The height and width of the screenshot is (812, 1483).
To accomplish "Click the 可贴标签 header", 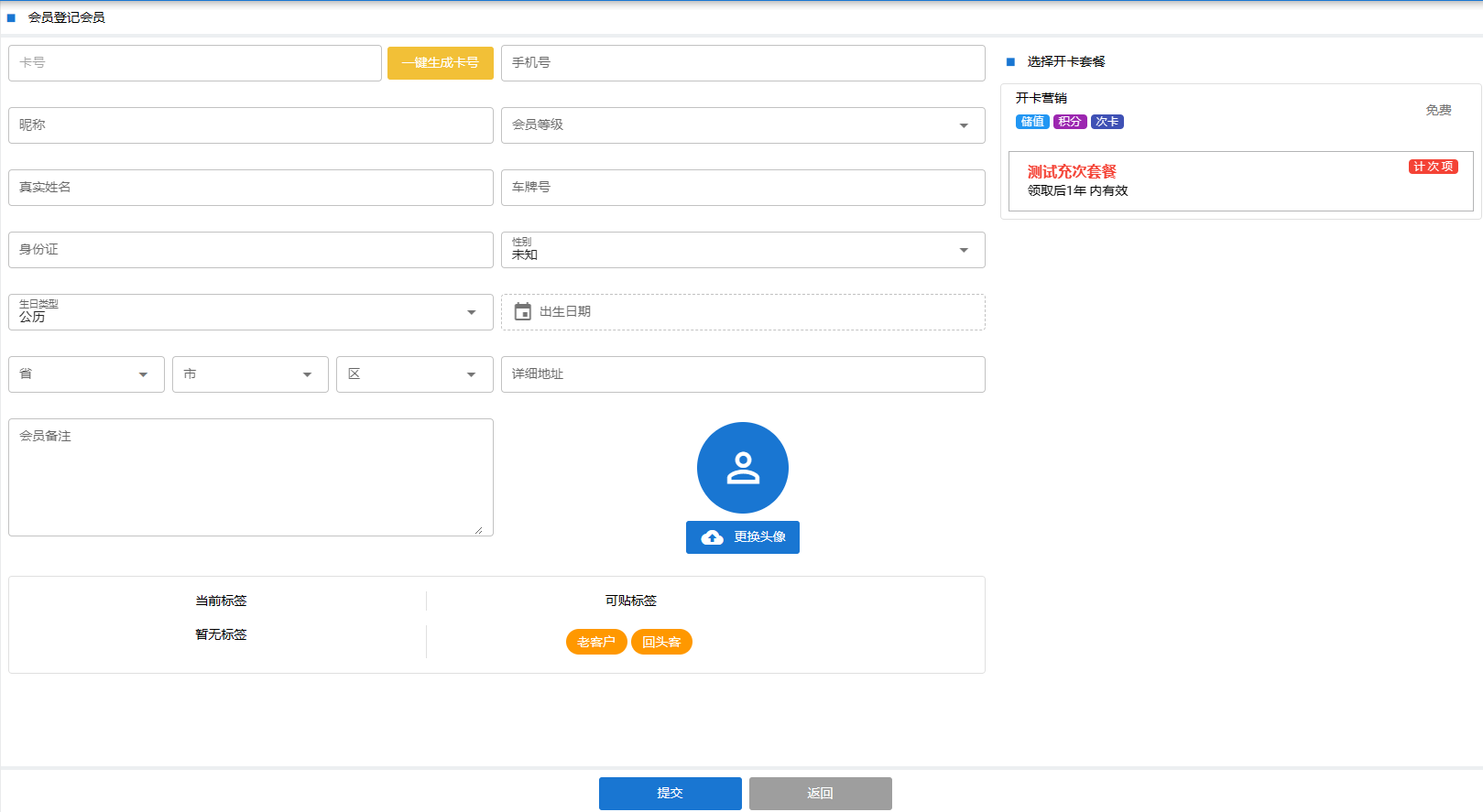I will point(631,601).
